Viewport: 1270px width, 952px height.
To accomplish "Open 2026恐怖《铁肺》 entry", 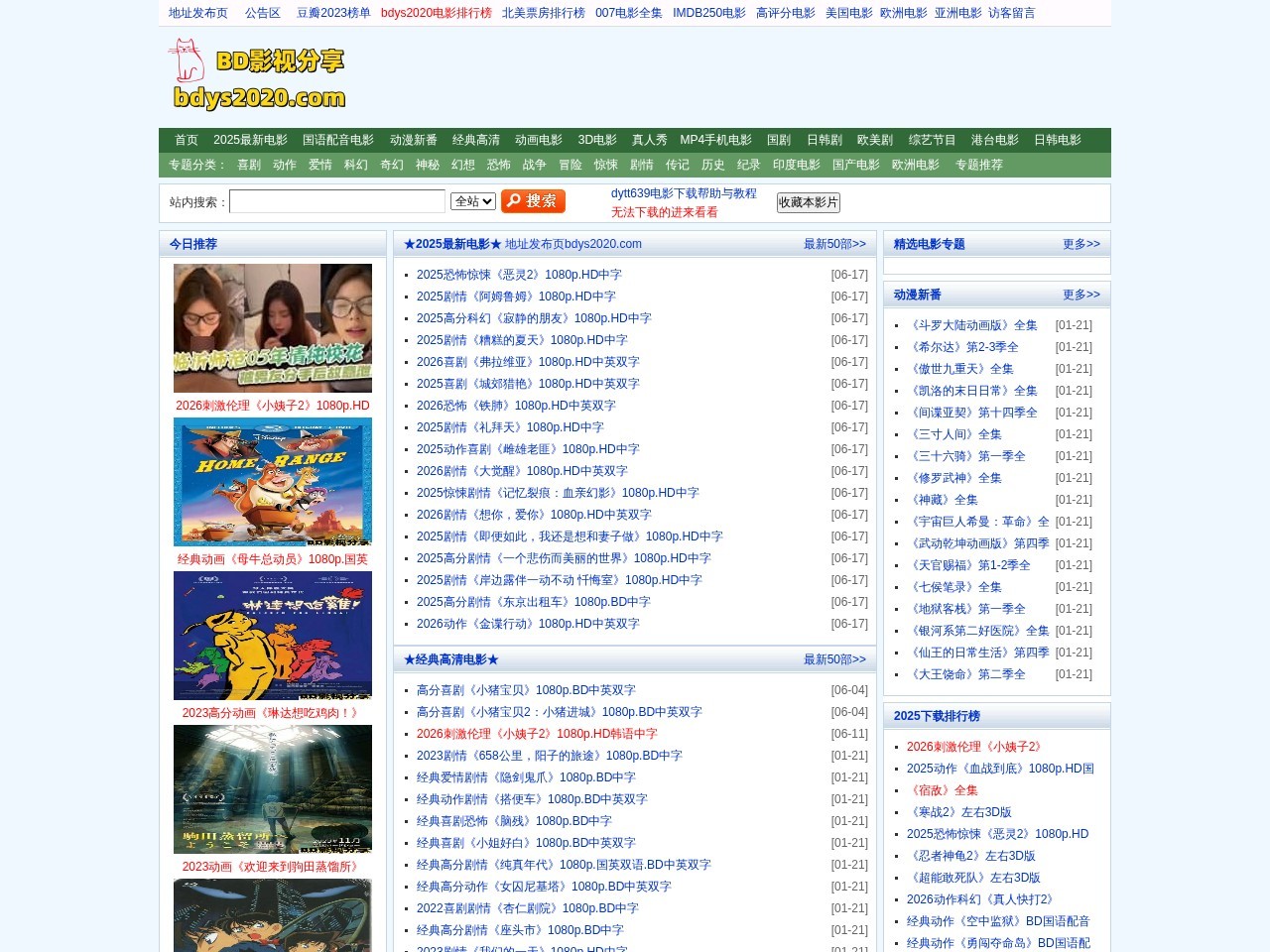I will [516, 406].
